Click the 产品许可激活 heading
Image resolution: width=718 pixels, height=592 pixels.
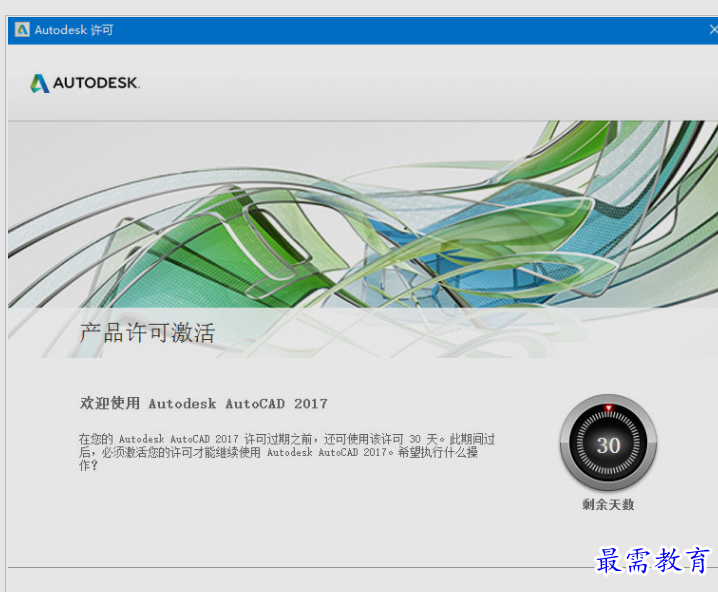(x=147, y=333)
